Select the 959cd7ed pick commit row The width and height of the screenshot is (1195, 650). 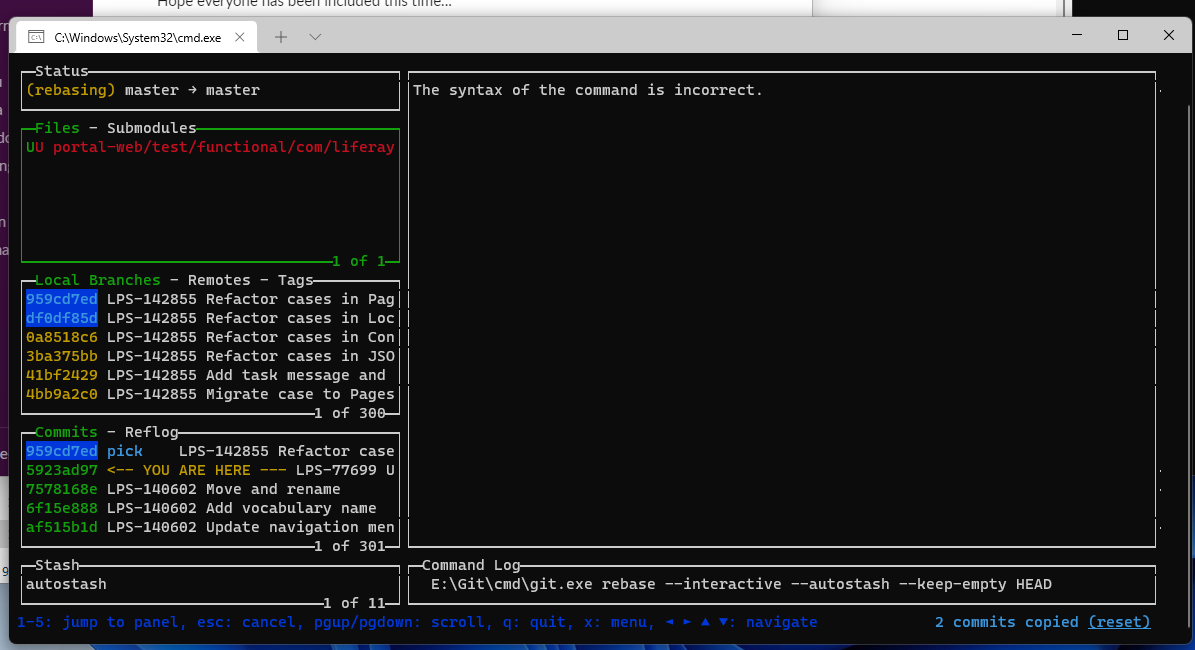[210, 451]
